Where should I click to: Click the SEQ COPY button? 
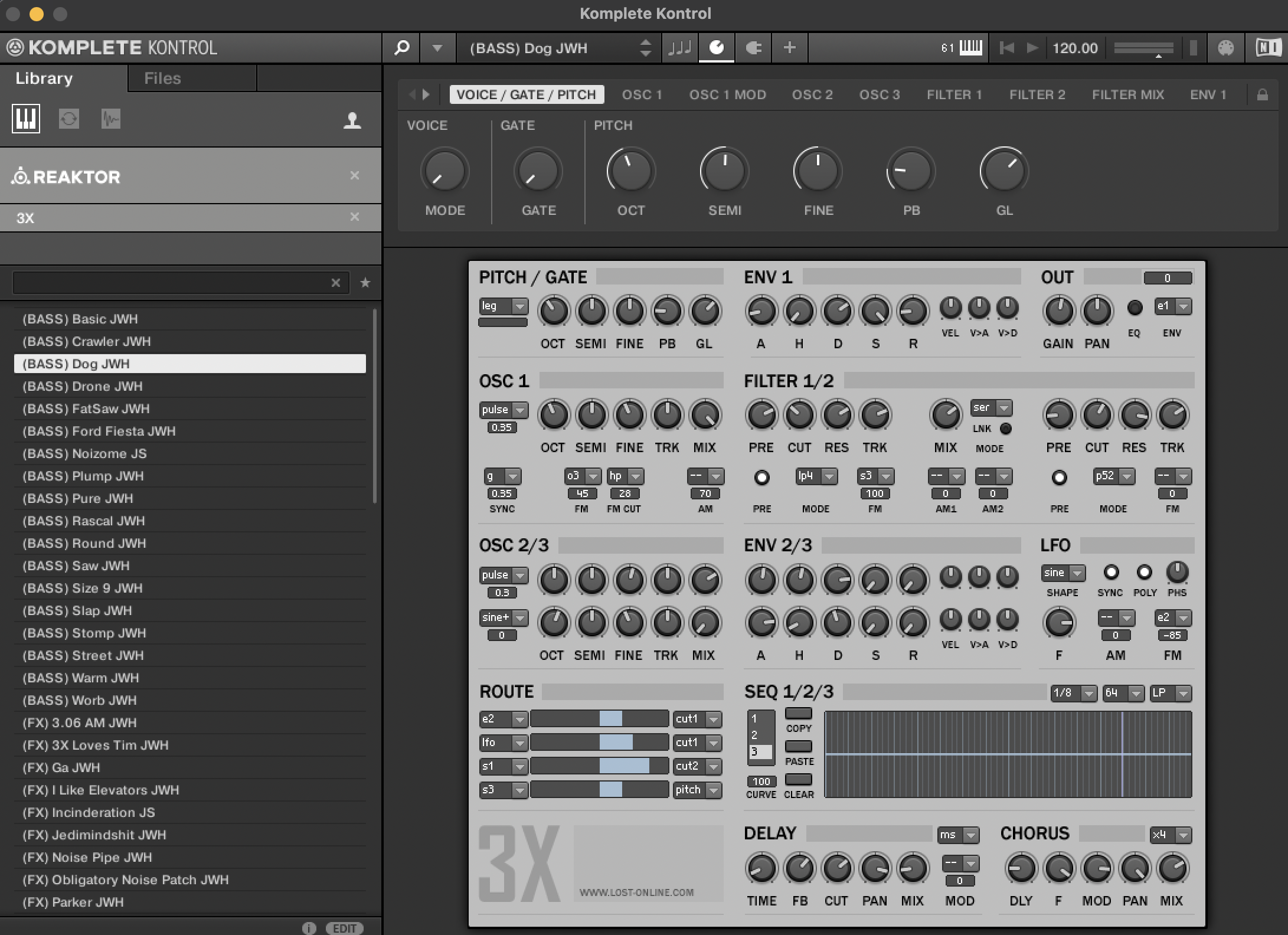tap(799, 714)
